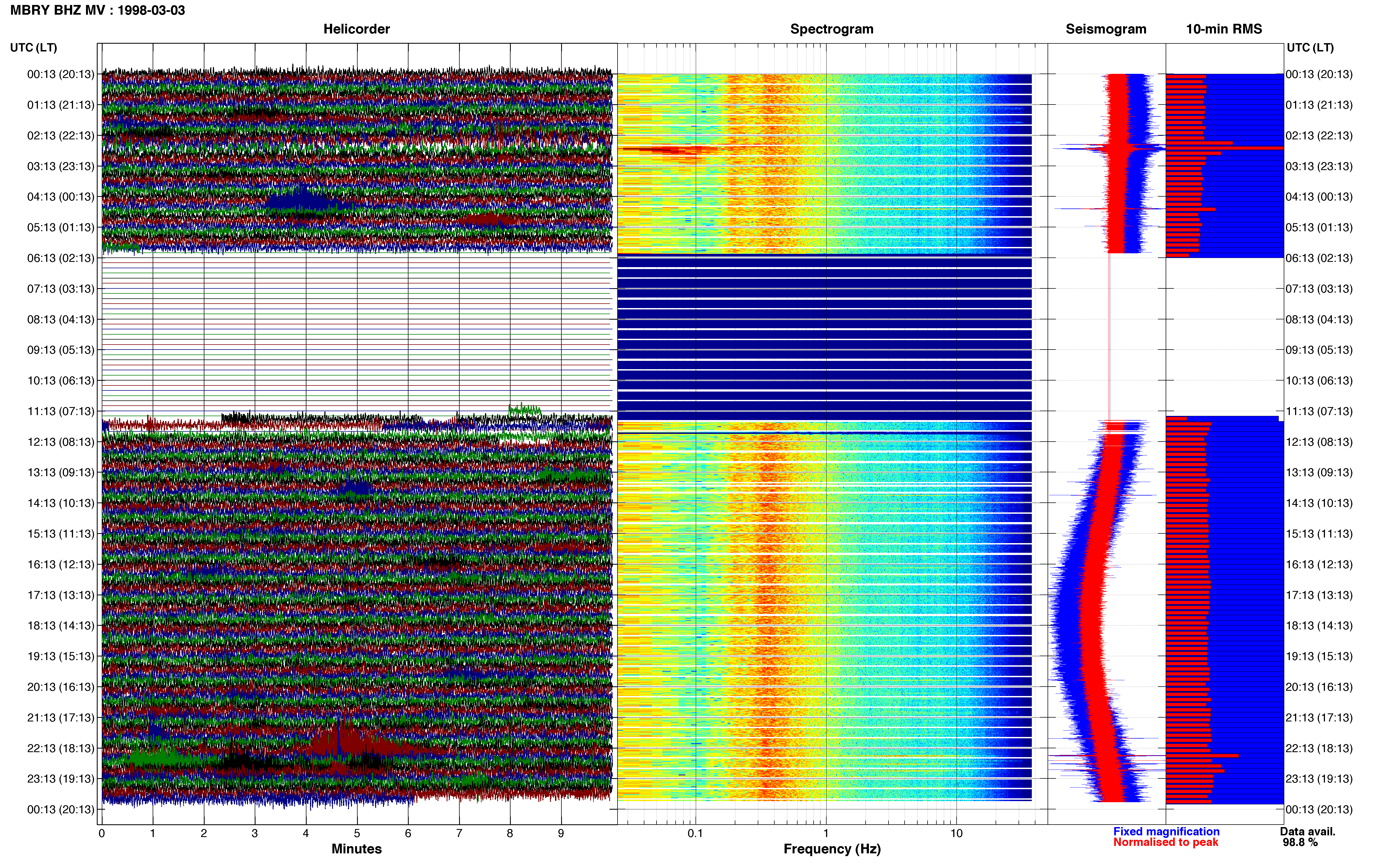Click the right time label '03:13 (23:13)'

[x=1319, y=166]
